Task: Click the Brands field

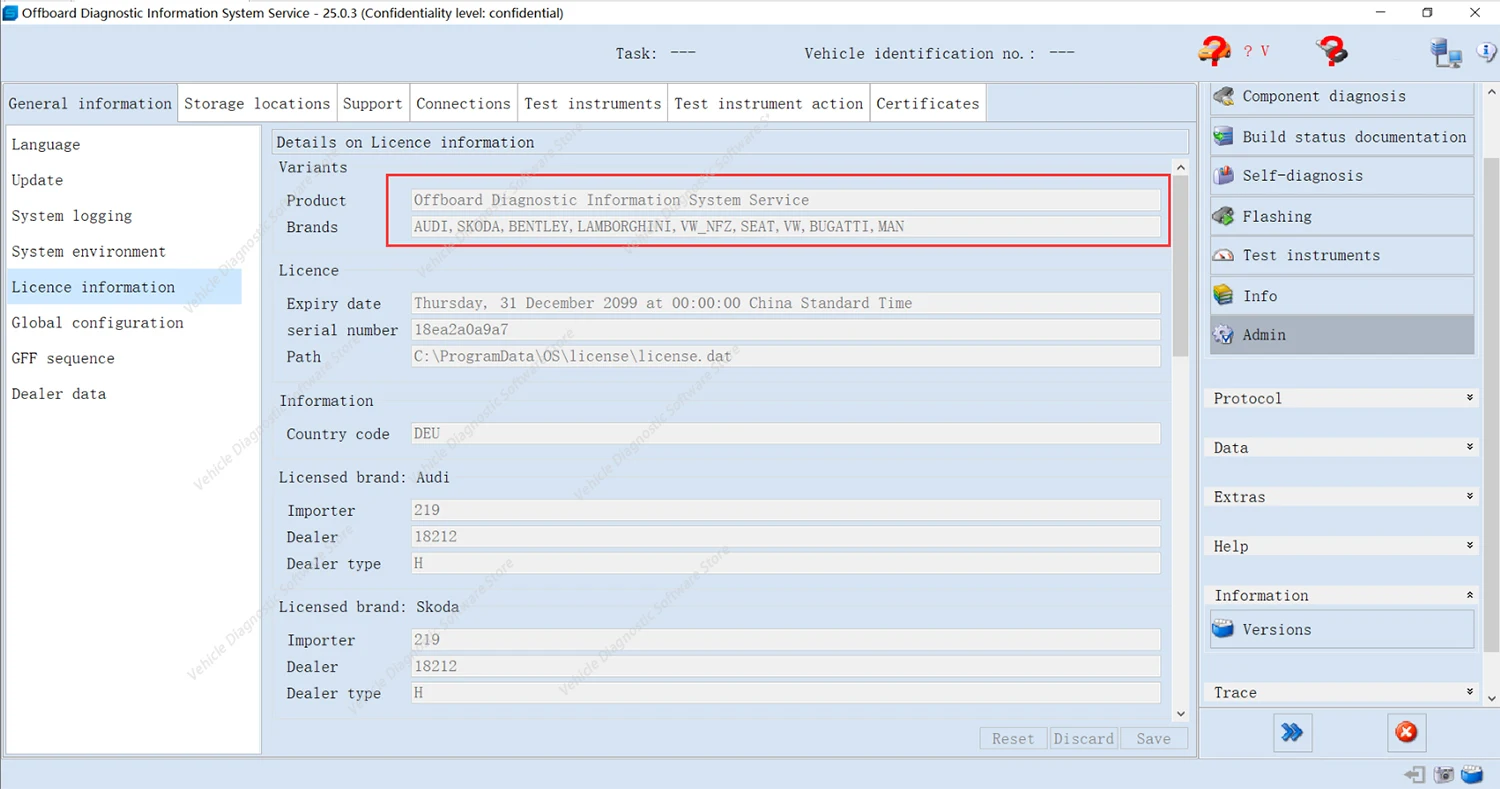Action: point(786,227)
